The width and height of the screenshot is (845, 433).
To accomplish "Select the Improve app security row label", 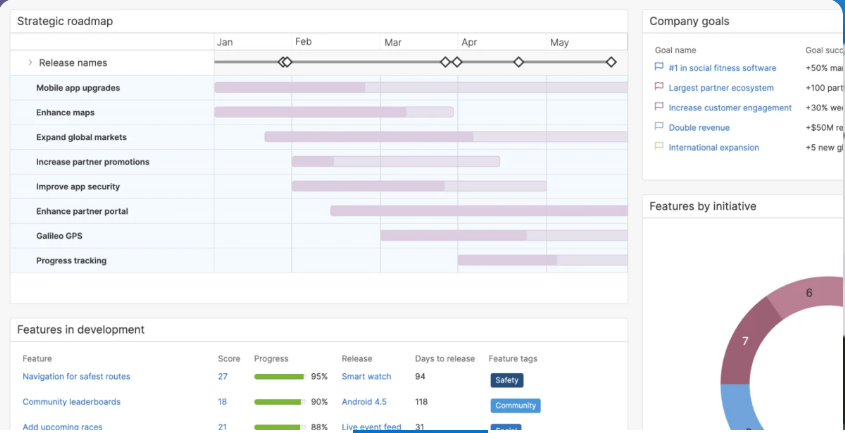I will pos(78,187).
